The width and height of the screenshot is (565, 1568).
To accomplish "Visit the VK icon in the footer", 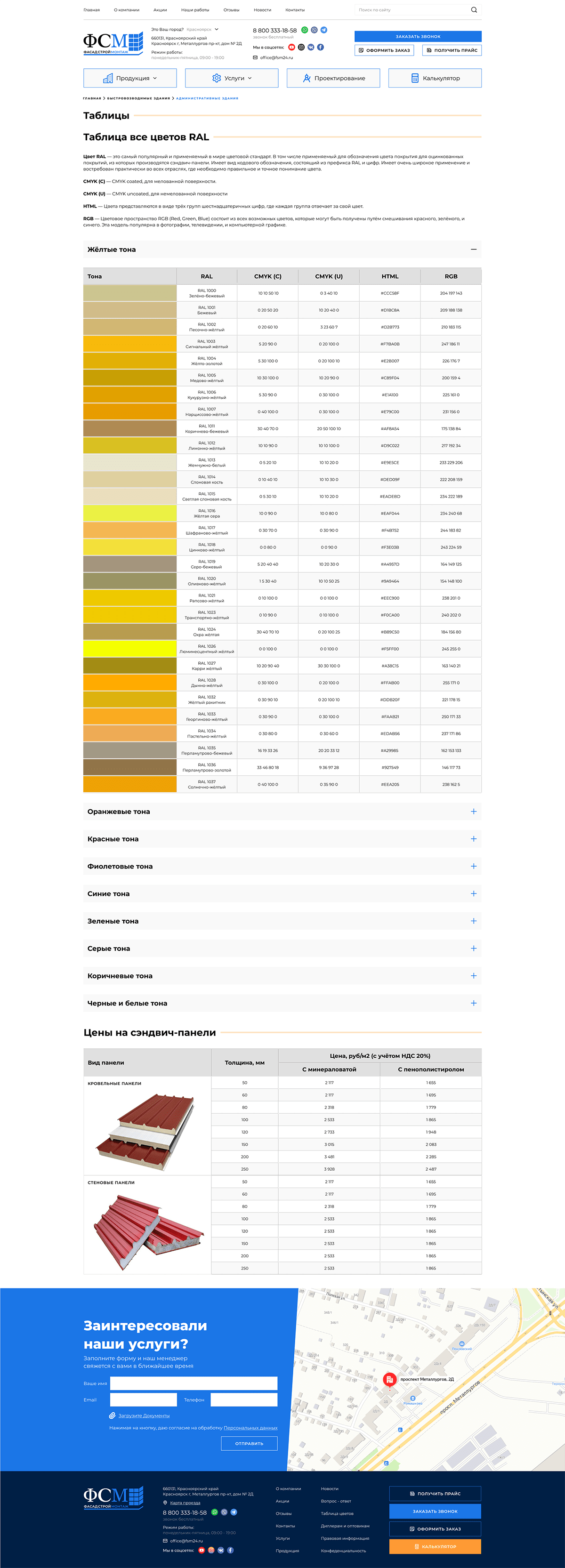I will 220,1550.
